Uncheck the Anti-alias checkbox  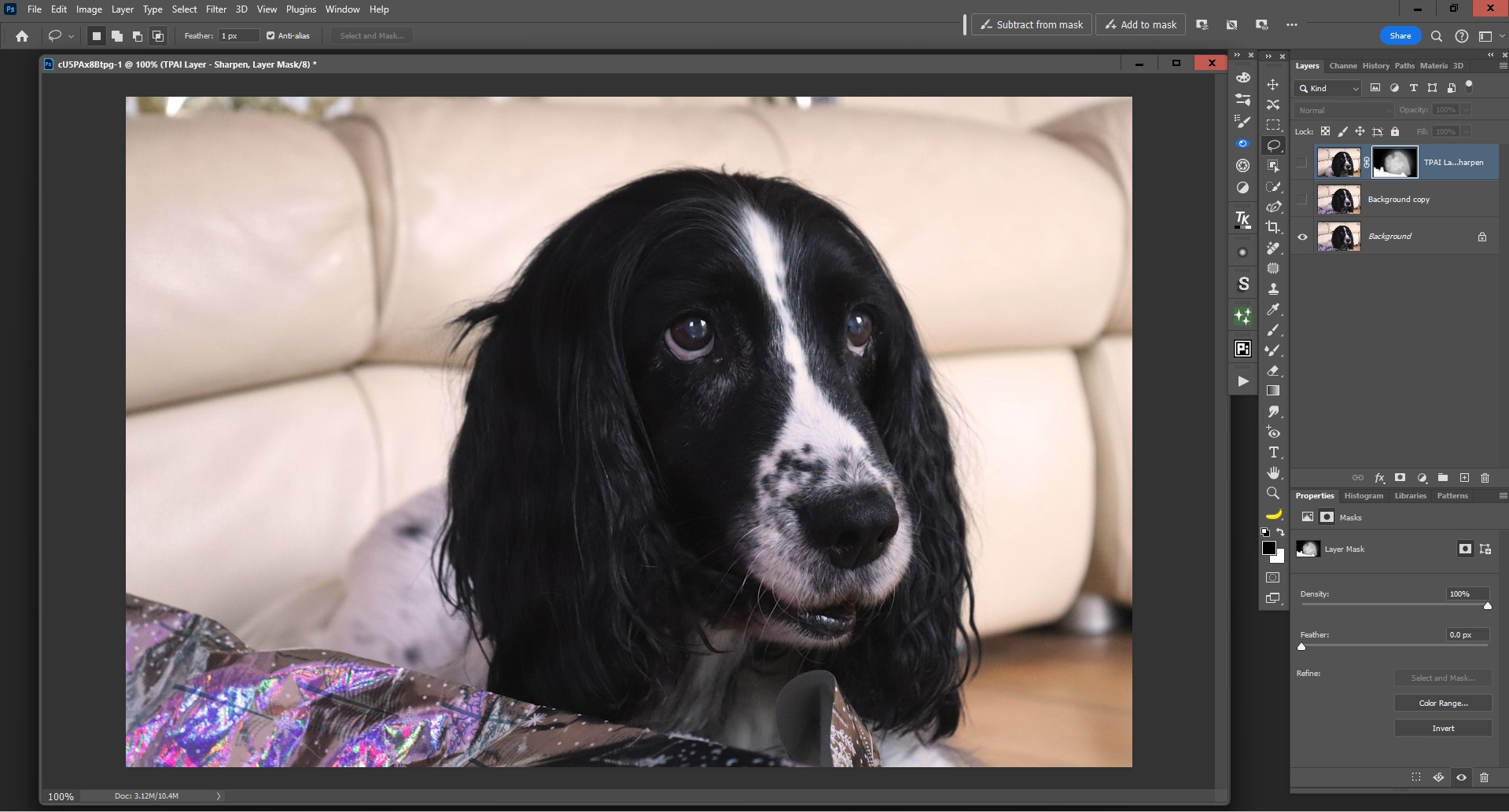tap(271, 36)
